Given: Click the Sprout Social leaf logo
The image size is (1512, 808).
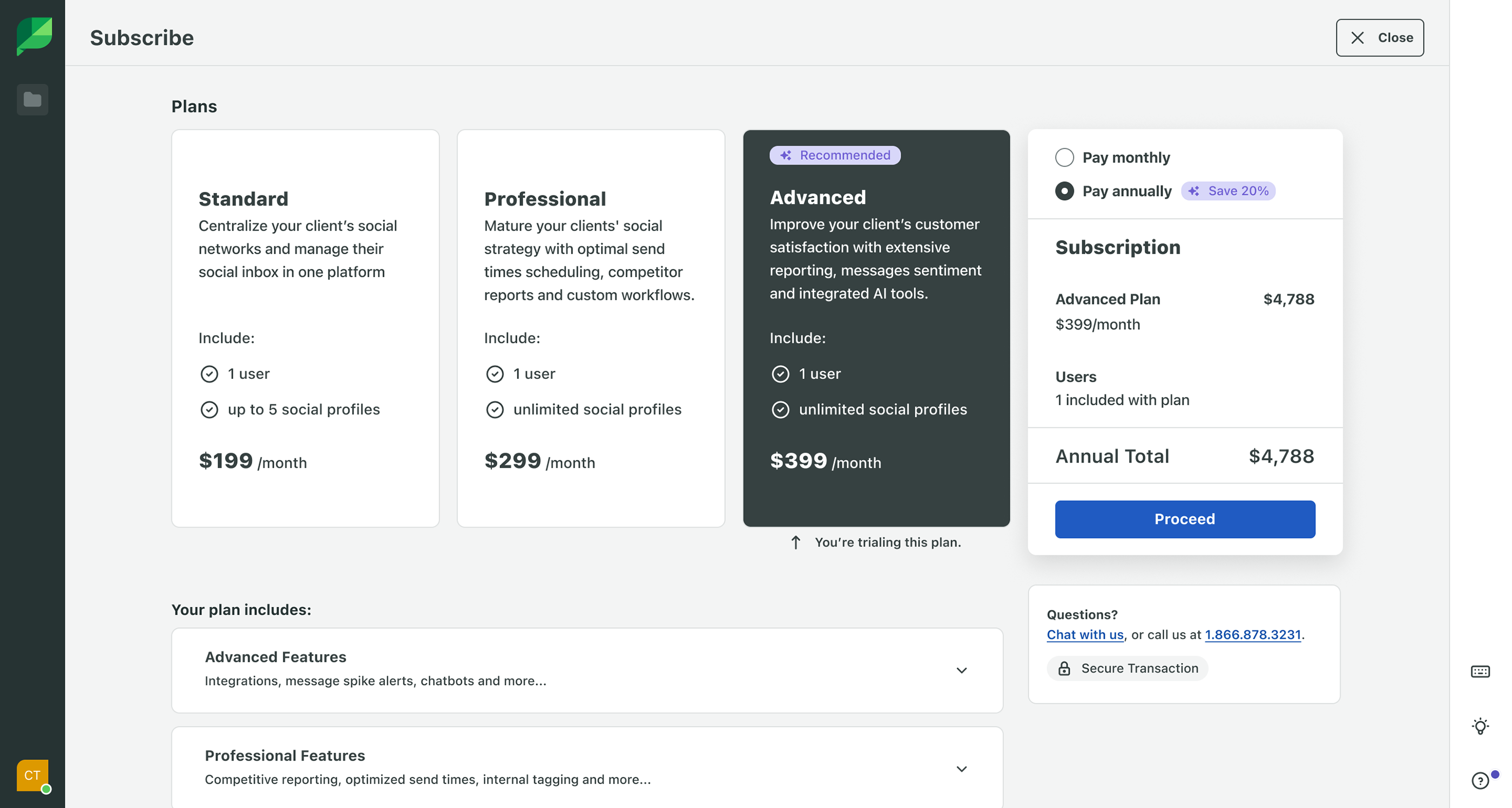Looking at the screenshot, I should 34,36.
